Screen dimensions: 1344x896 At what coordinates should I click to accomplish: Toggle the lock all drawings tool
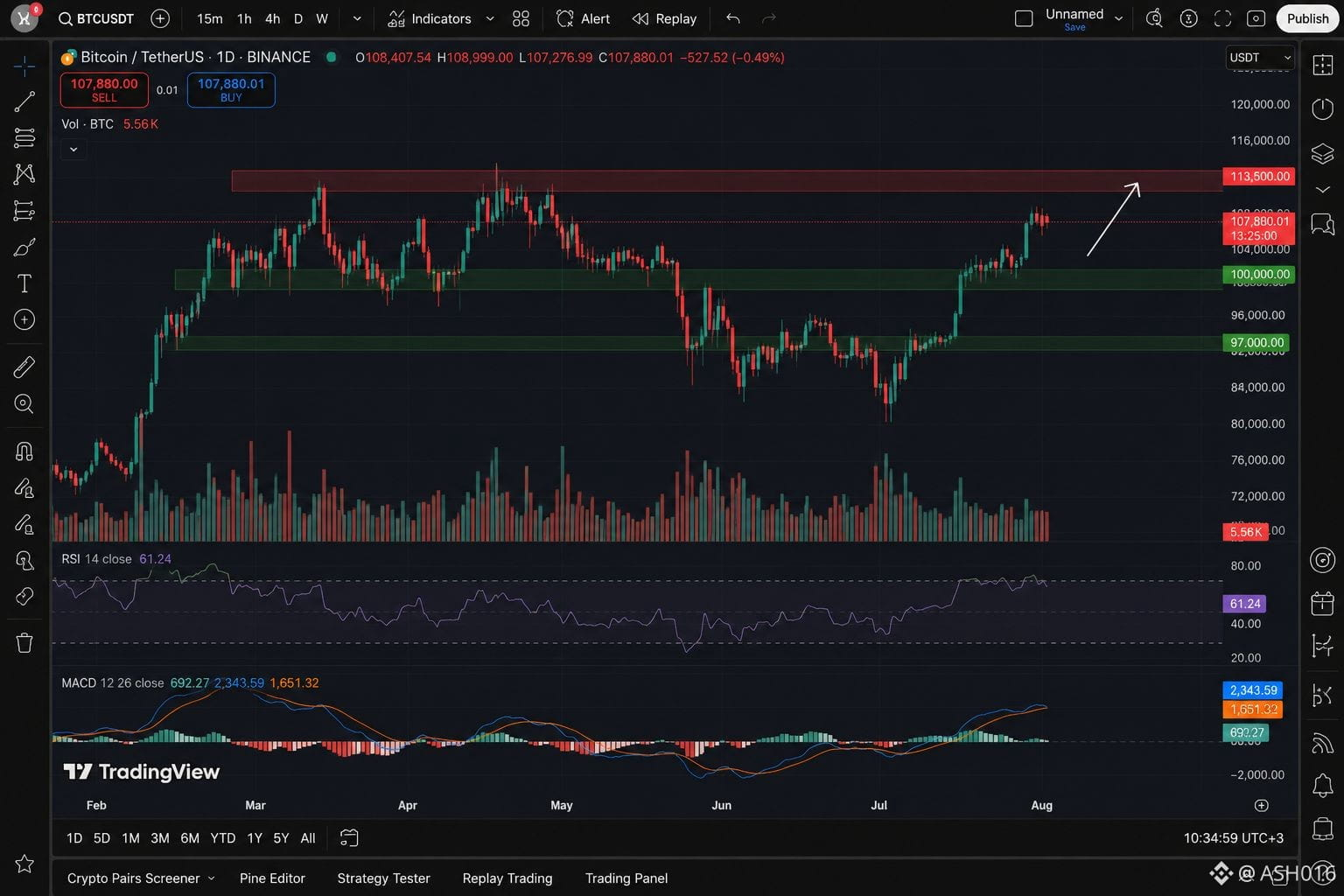click(24, 524)
